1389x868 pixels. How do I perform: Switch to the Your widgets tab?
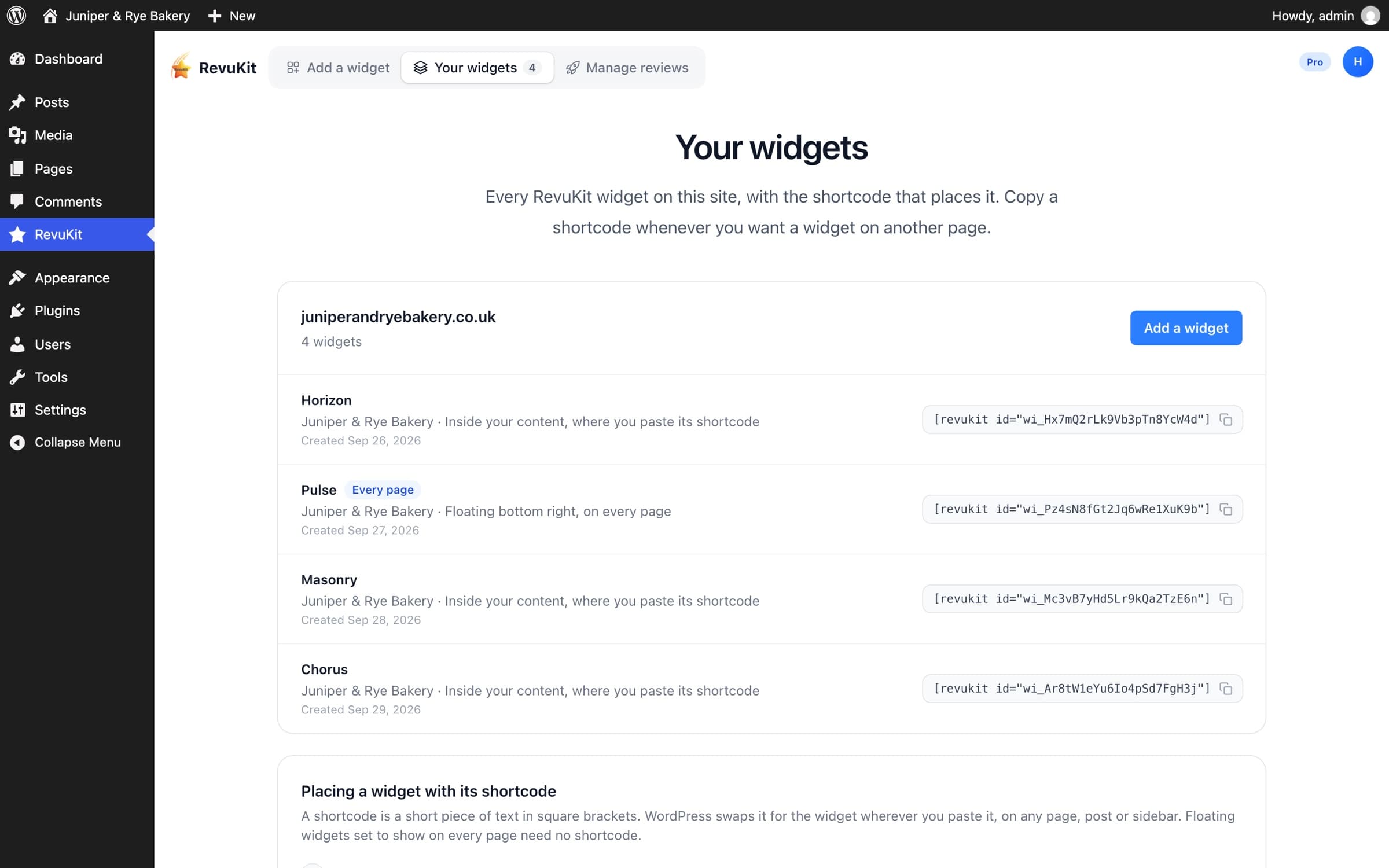[477, 68]
